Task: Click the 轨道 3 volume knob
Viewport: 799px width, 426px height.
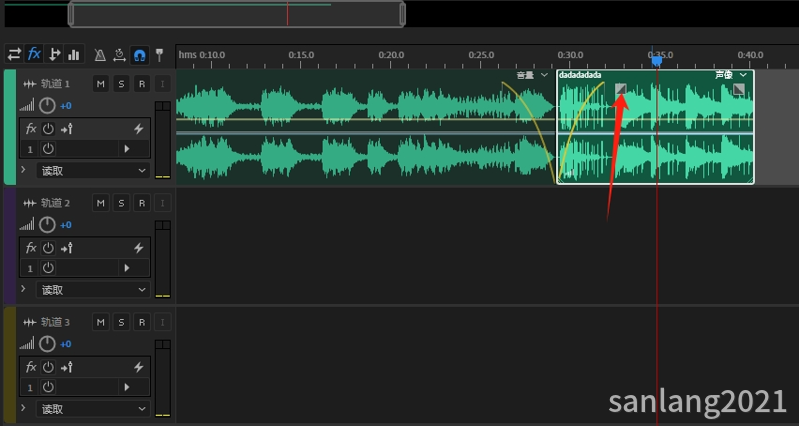Action: pos(47,344)
